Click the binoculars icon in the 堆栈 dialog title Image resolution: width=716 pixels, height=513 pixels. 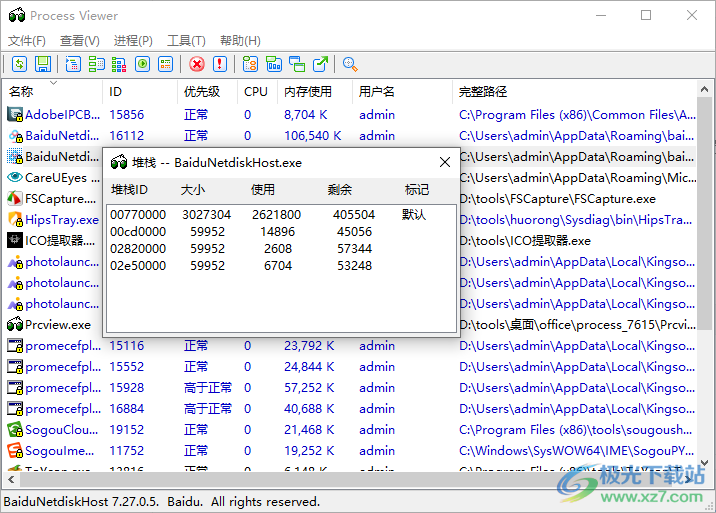(119, 163)
